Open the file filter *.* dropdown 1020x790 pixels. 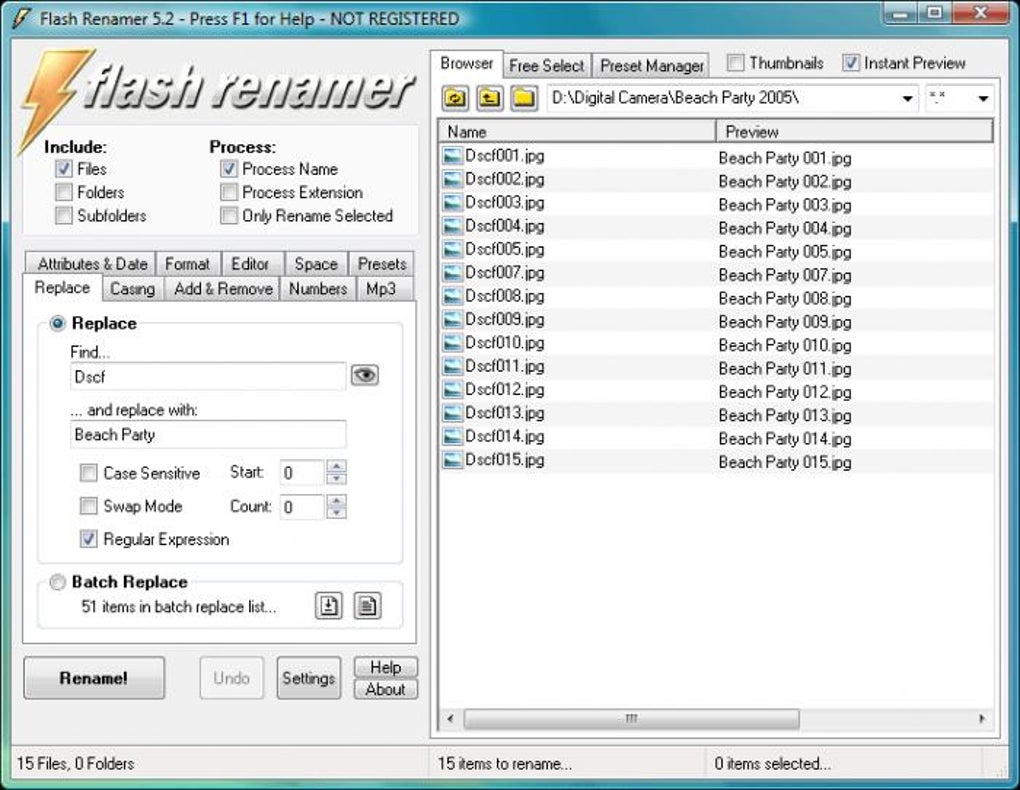point(983,99)
